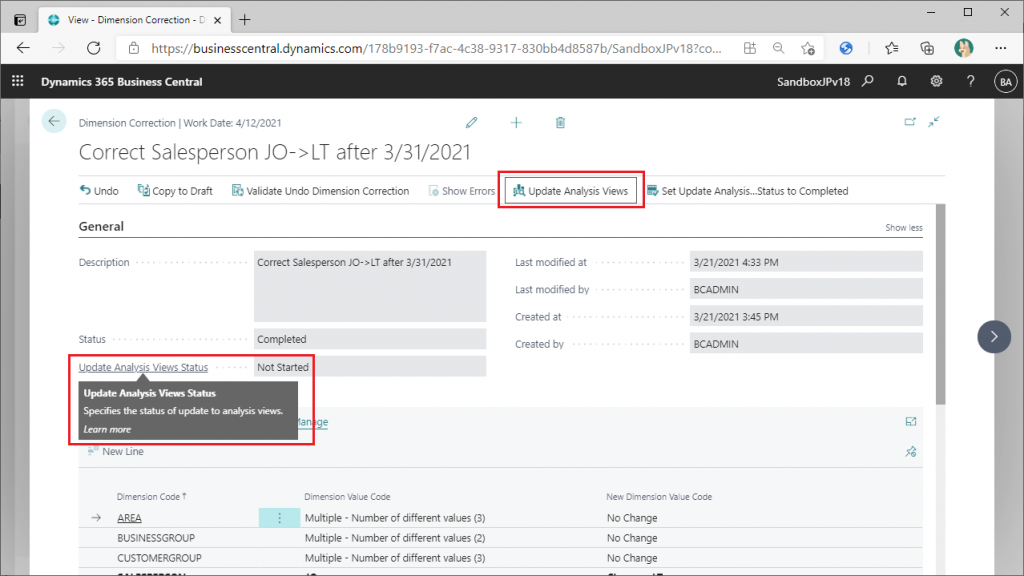Click Learn more in the tooltip
The height and width of the screenshot is (576, 1024).
tap(107, 429)
